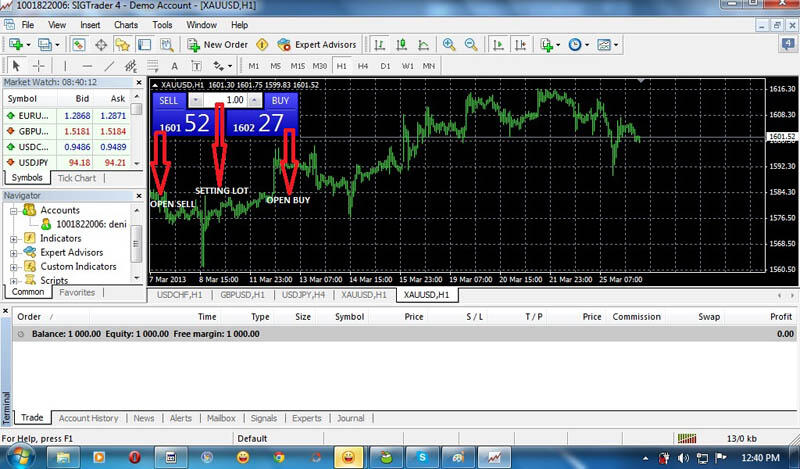
Task: Toggle chart Auto Scroll
Action: click(498, 45)
